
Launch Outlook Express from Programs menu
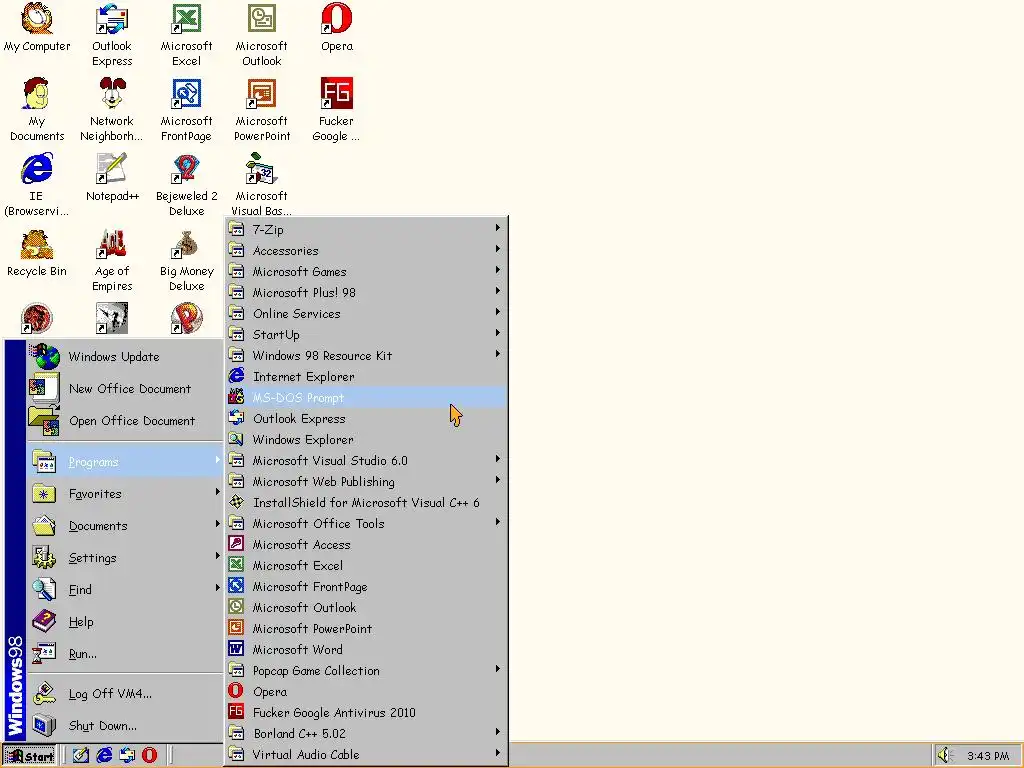pos(366,419)
